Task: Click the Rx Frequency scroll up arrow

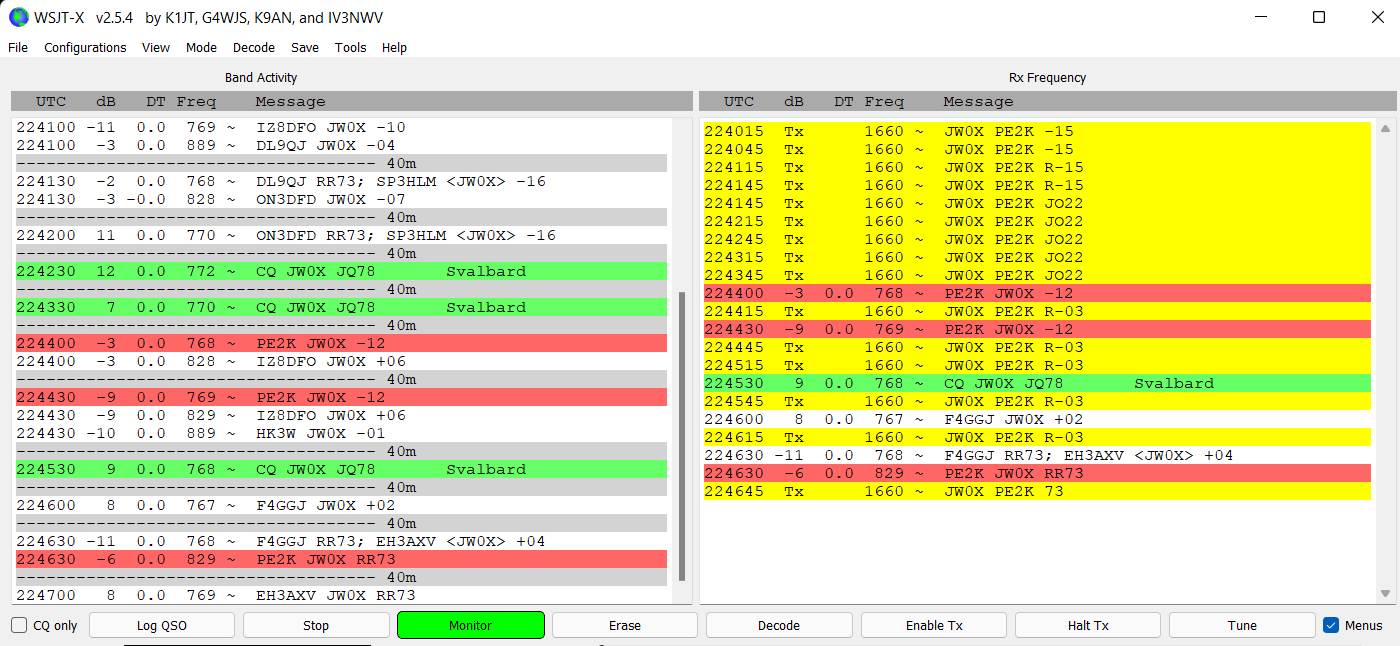Action: [1385, 129]
